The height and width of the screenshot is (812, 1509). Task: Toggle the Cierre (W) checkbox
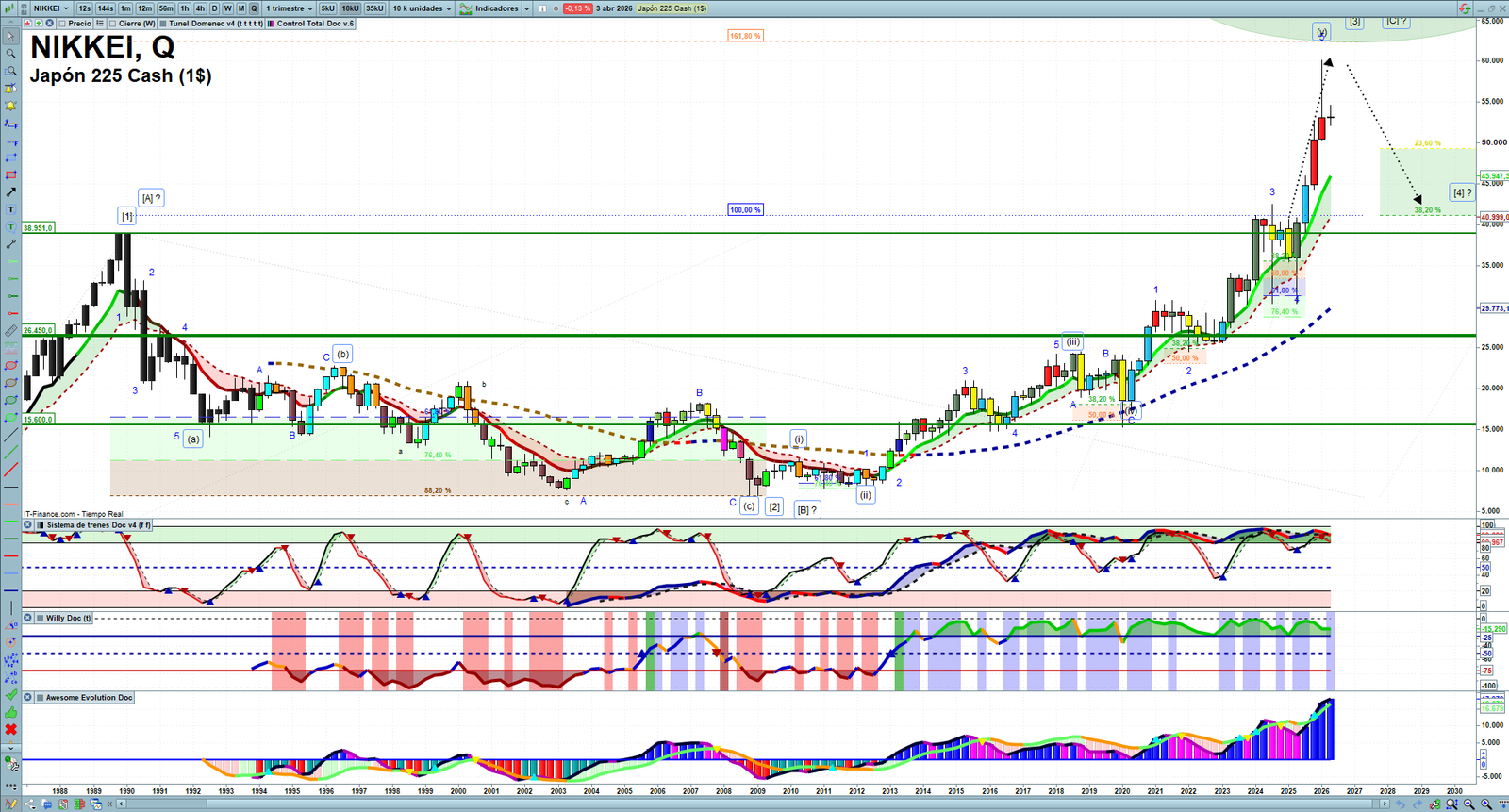113,24
